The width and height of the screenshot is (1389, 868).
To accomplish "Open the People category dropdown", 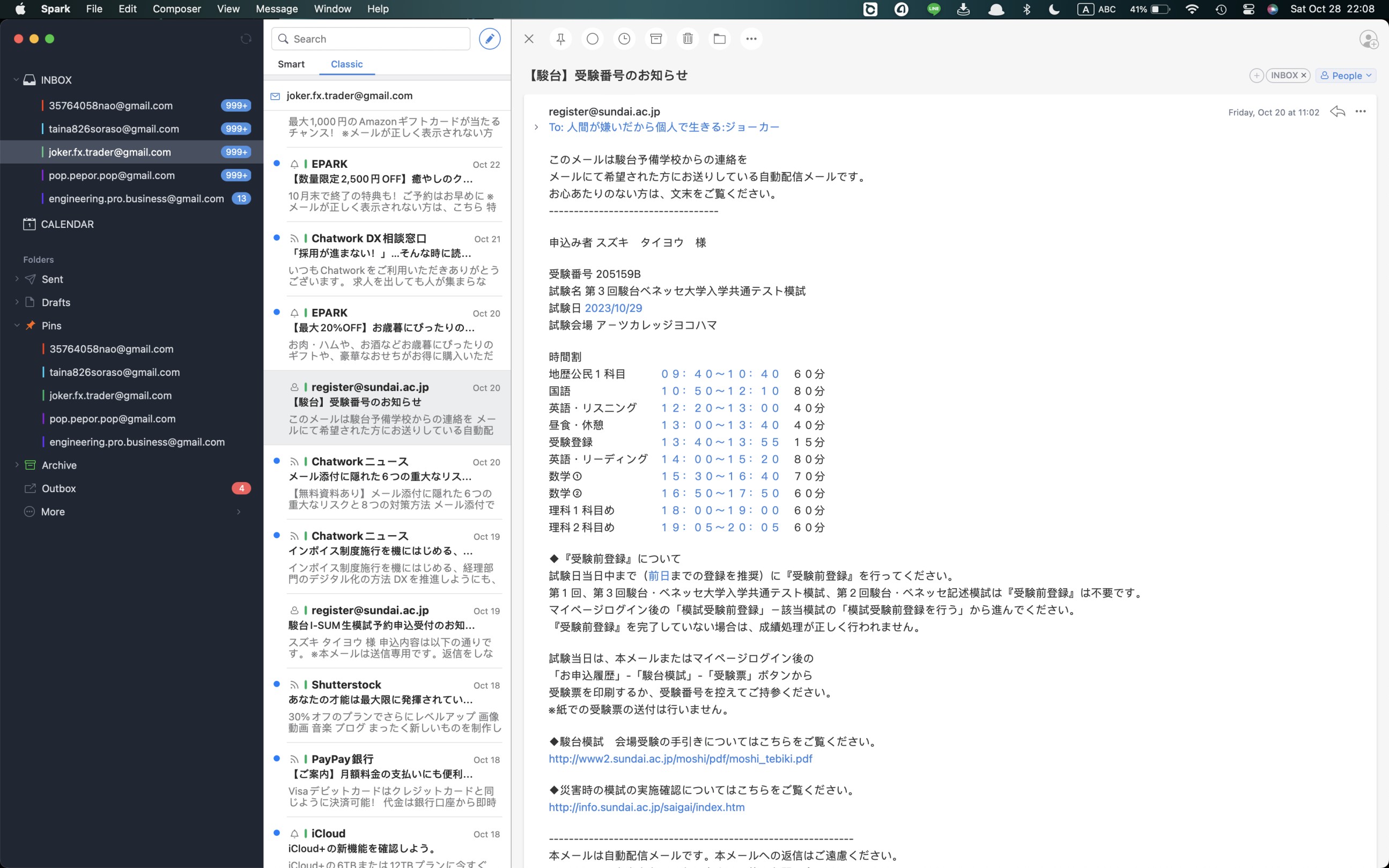I will [1346, 75].
